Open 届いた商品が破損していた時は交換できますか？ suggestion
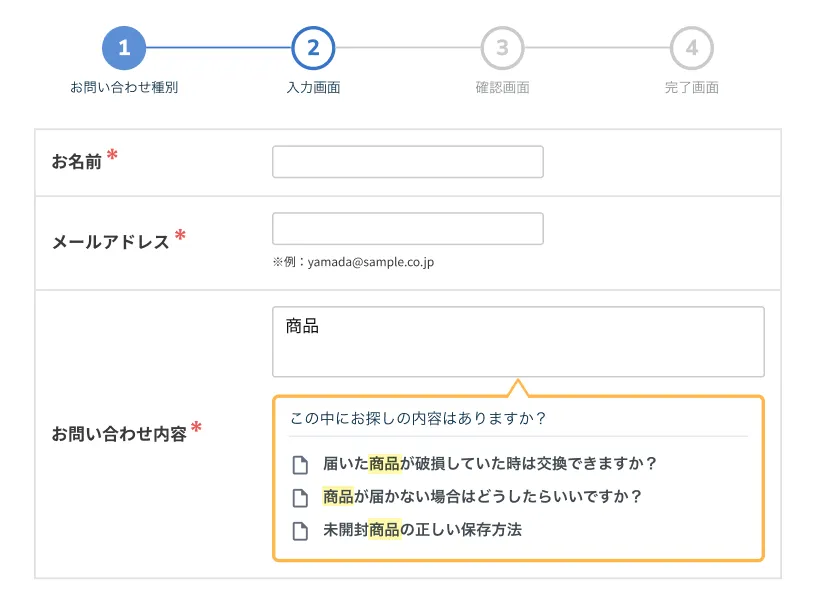The height and width of the screenshot is (600, 816). 489,464
